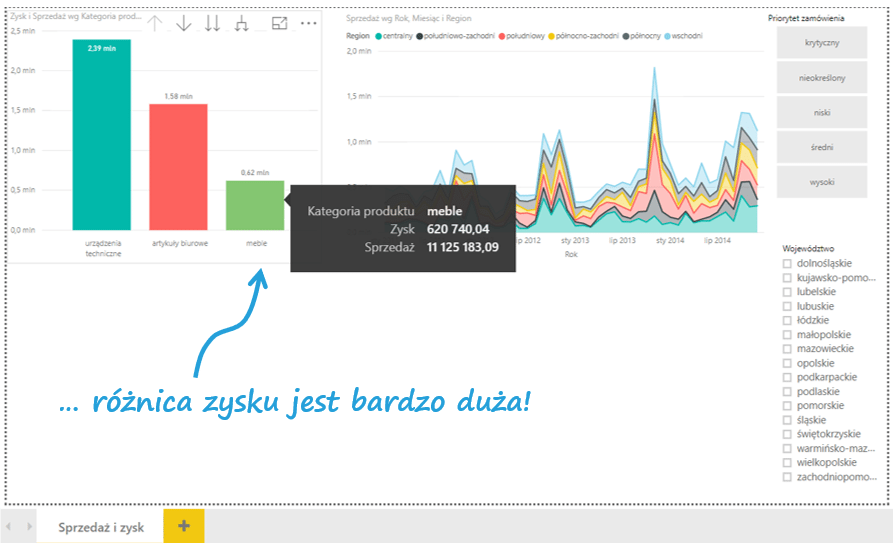This screenshot has height=544, width=893.
Task: Select the wysoki priority slicer button
Action: 821,182
